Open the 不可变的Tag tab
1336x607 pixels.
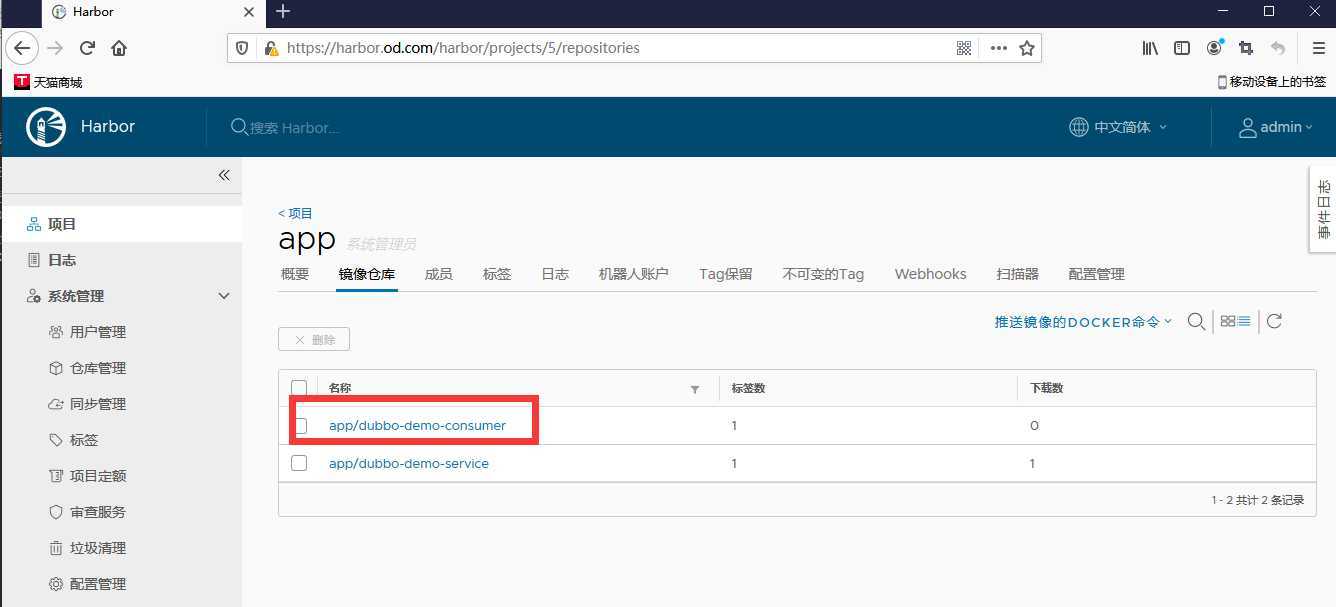pyautogui.click(x=823, y=274)
